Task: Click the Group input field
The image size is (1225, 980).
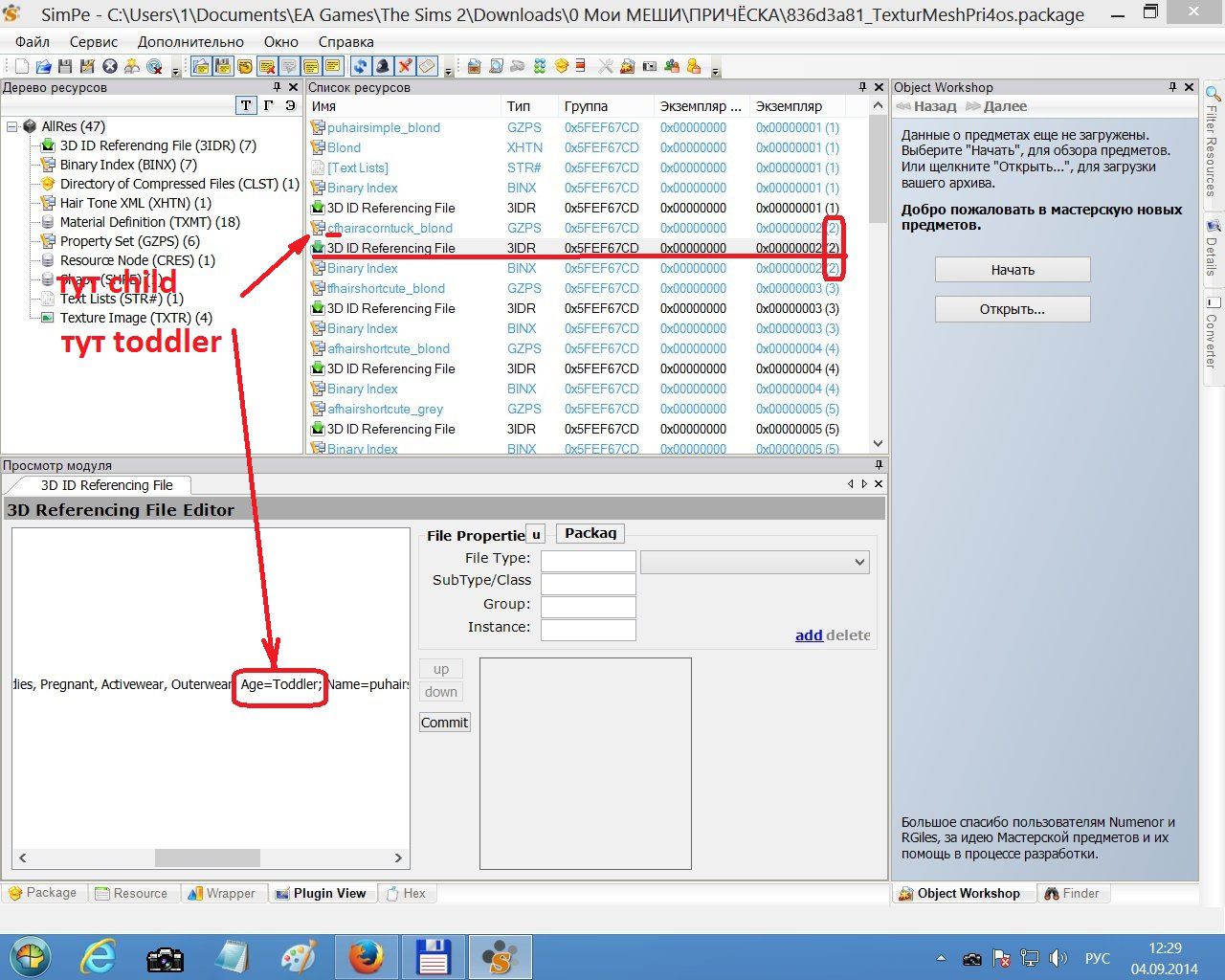Action: (x=589, y=607)
